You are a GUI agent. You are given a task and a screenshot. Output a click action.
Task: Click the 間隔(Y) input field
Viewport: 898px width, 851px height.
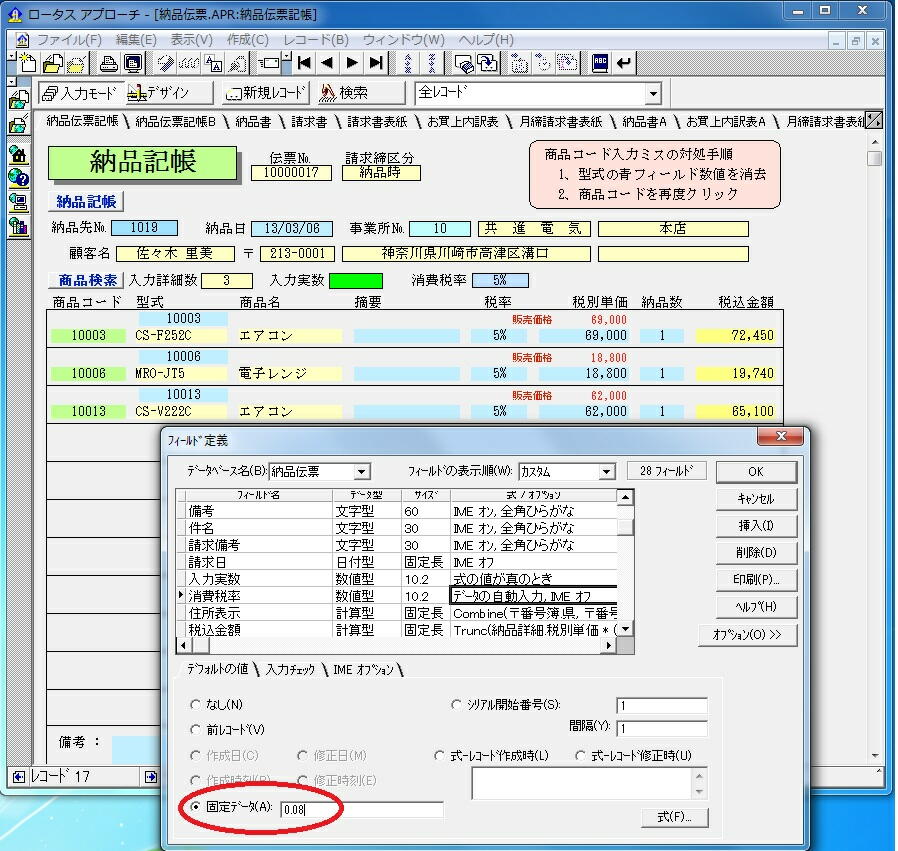[662, 728]
